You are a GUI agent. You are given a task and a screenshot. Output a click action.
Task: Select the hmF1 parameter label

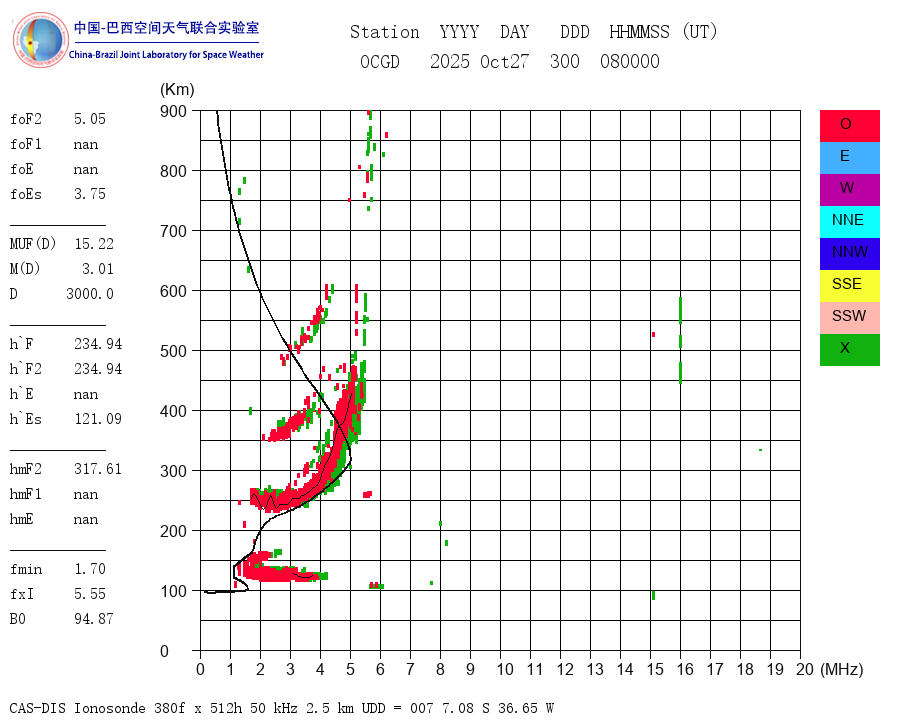click(26, 494)
